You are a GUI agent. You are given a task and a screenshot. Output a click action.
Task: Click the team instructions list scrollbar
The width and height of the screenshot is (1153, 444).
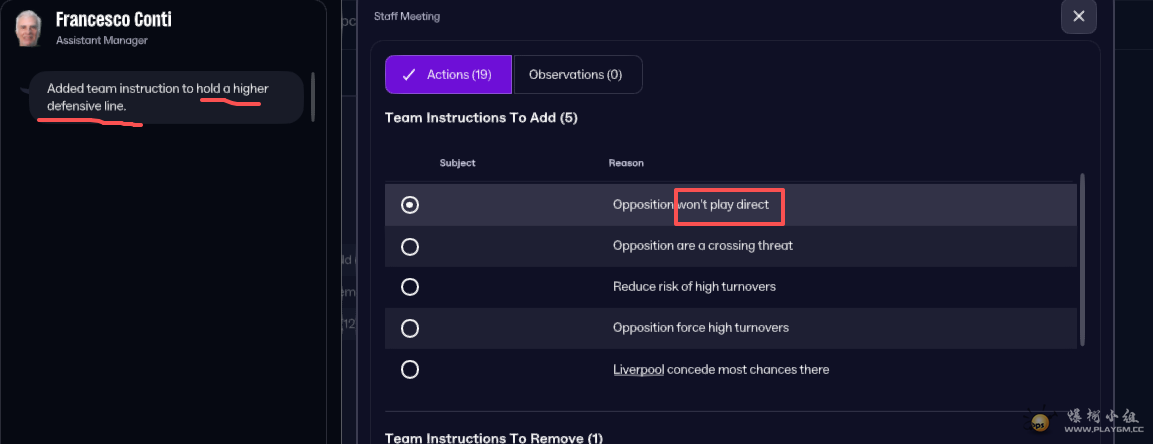[x=1083, y=260]
